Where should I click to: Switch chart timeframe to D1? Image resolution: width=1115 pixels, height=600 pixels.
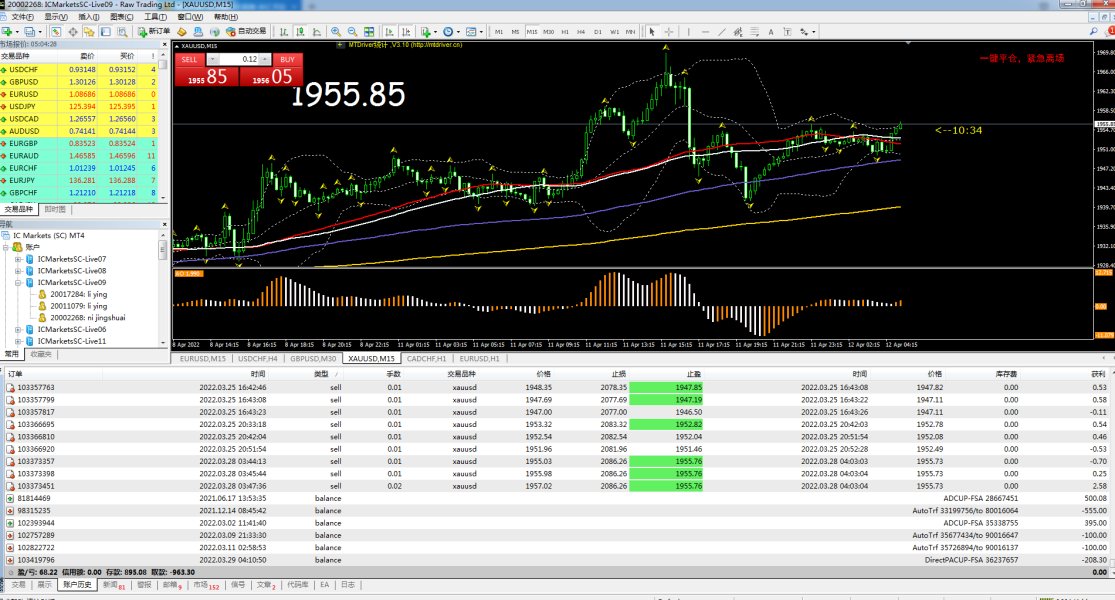[598, 32]
